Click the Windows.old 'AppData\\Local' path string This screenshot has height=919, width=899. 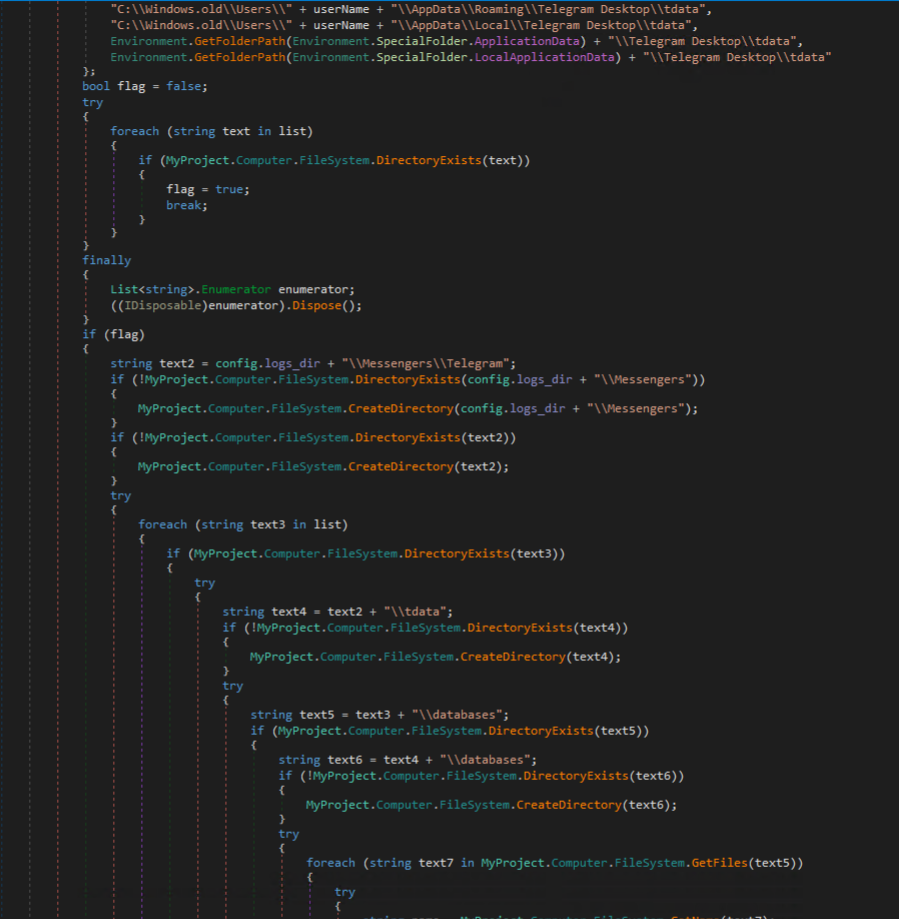541,25
